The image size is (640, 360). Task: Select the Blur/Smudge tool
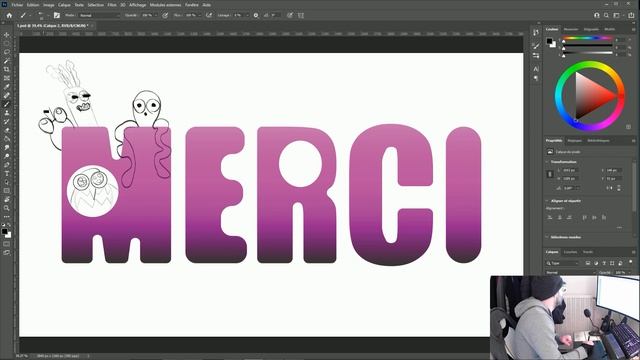(7, 147)
